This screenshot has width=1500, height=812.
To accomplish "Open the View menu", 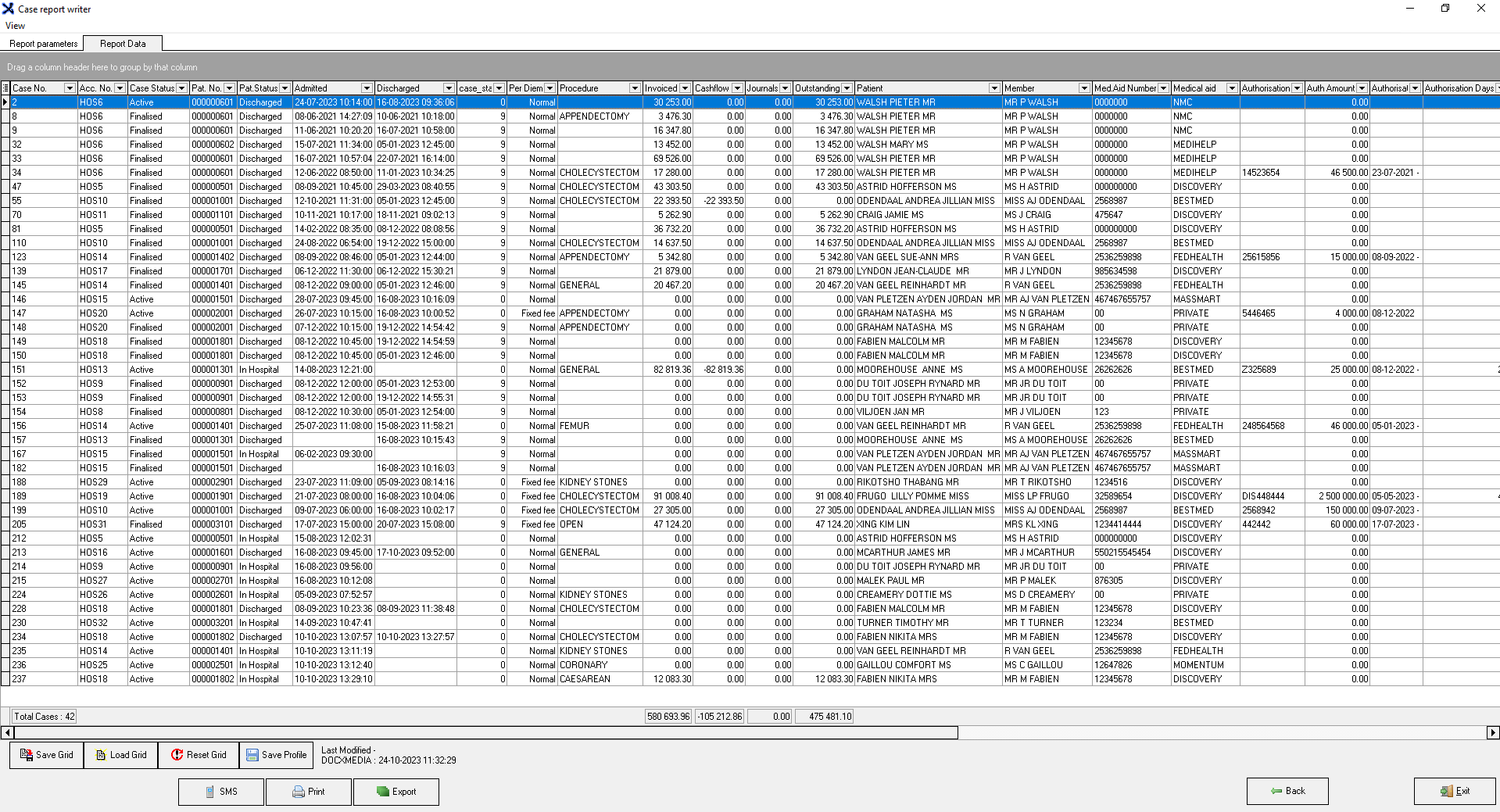I will (x=15, y=26).
